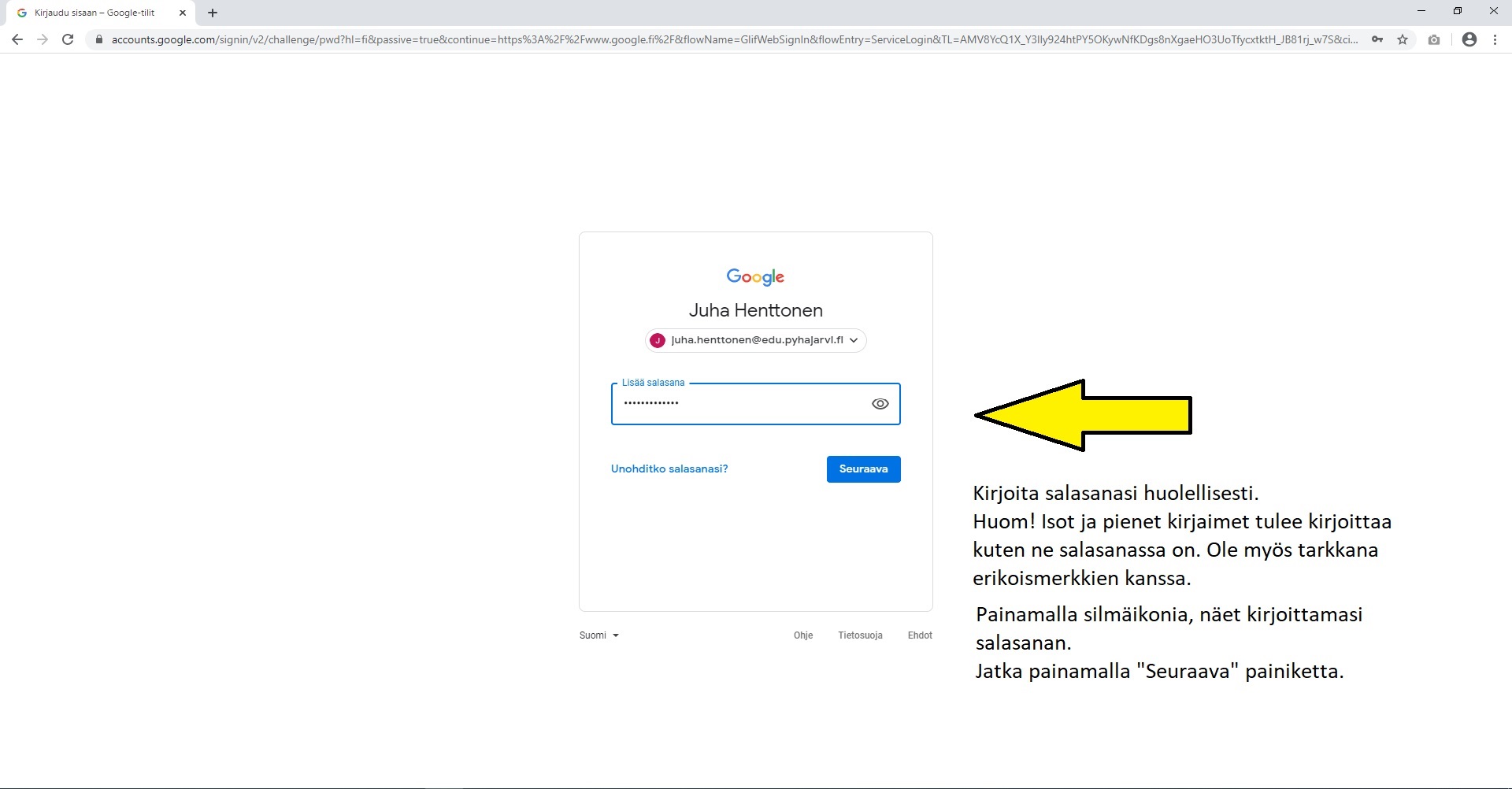Click the browser back arrow
The image size is (1512, 789).
17,39
